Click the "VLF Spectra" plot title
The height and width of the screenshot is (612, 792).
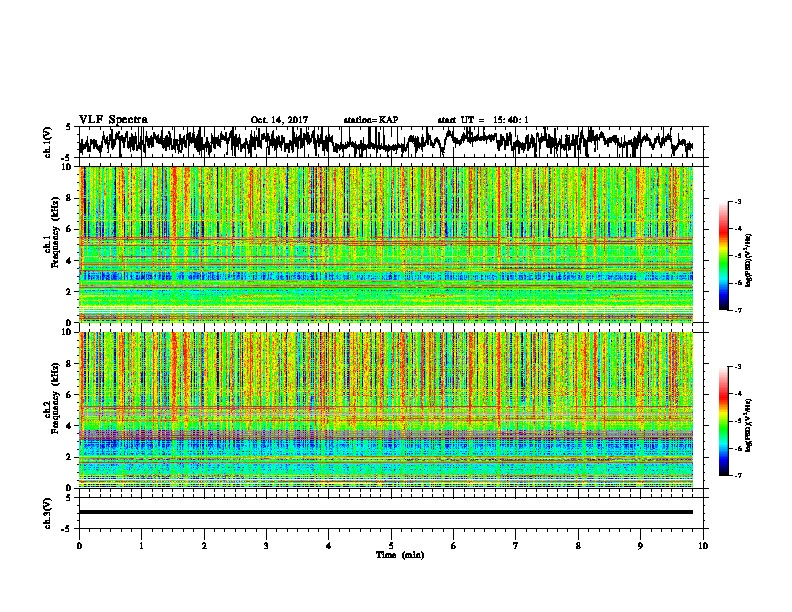(x=113, y=120)
